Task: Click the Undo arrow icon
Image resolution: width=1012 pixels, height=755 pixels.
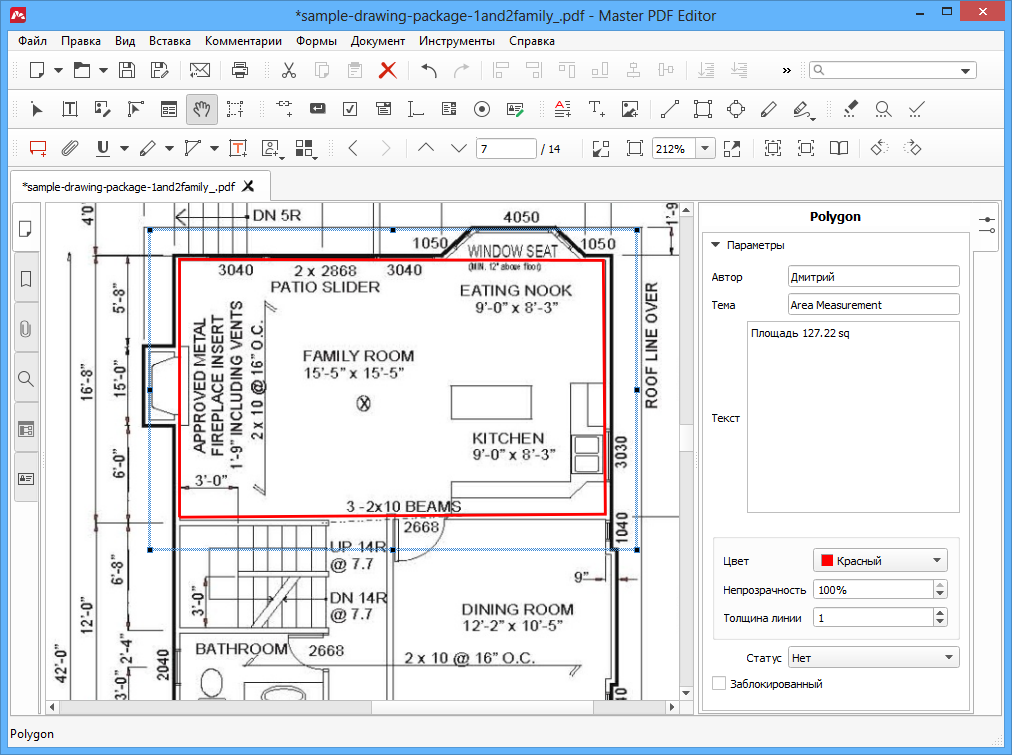Action: click(x=429, y=70)
